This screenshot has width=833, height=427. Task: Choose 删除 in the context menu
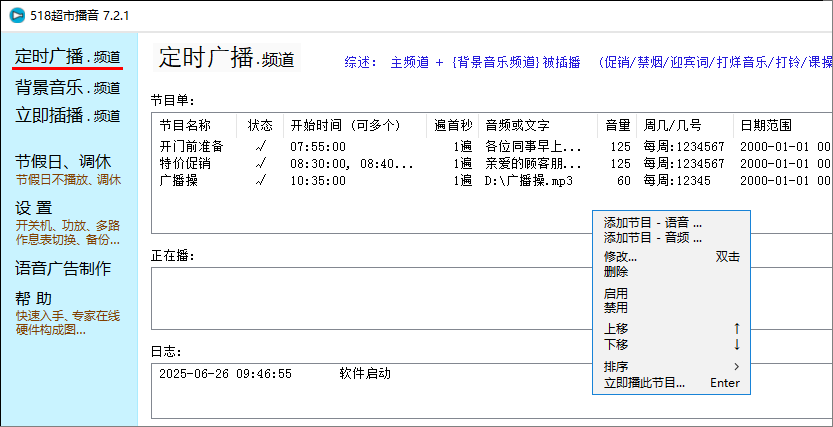click(616, 271)
